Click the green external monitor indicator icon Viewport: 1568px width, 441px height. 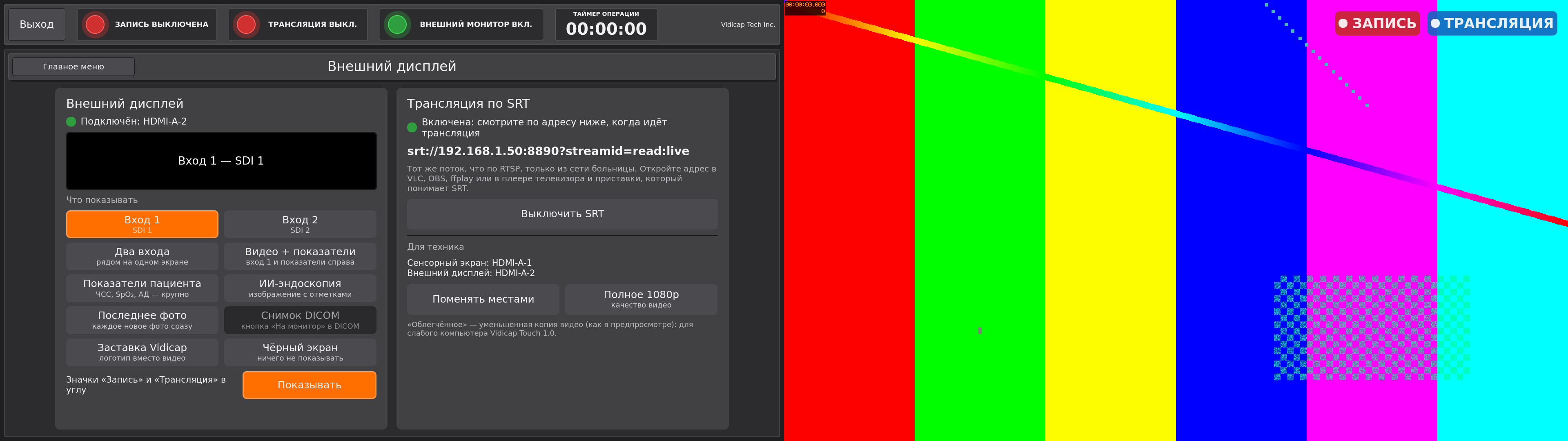[x=397, y=24]
